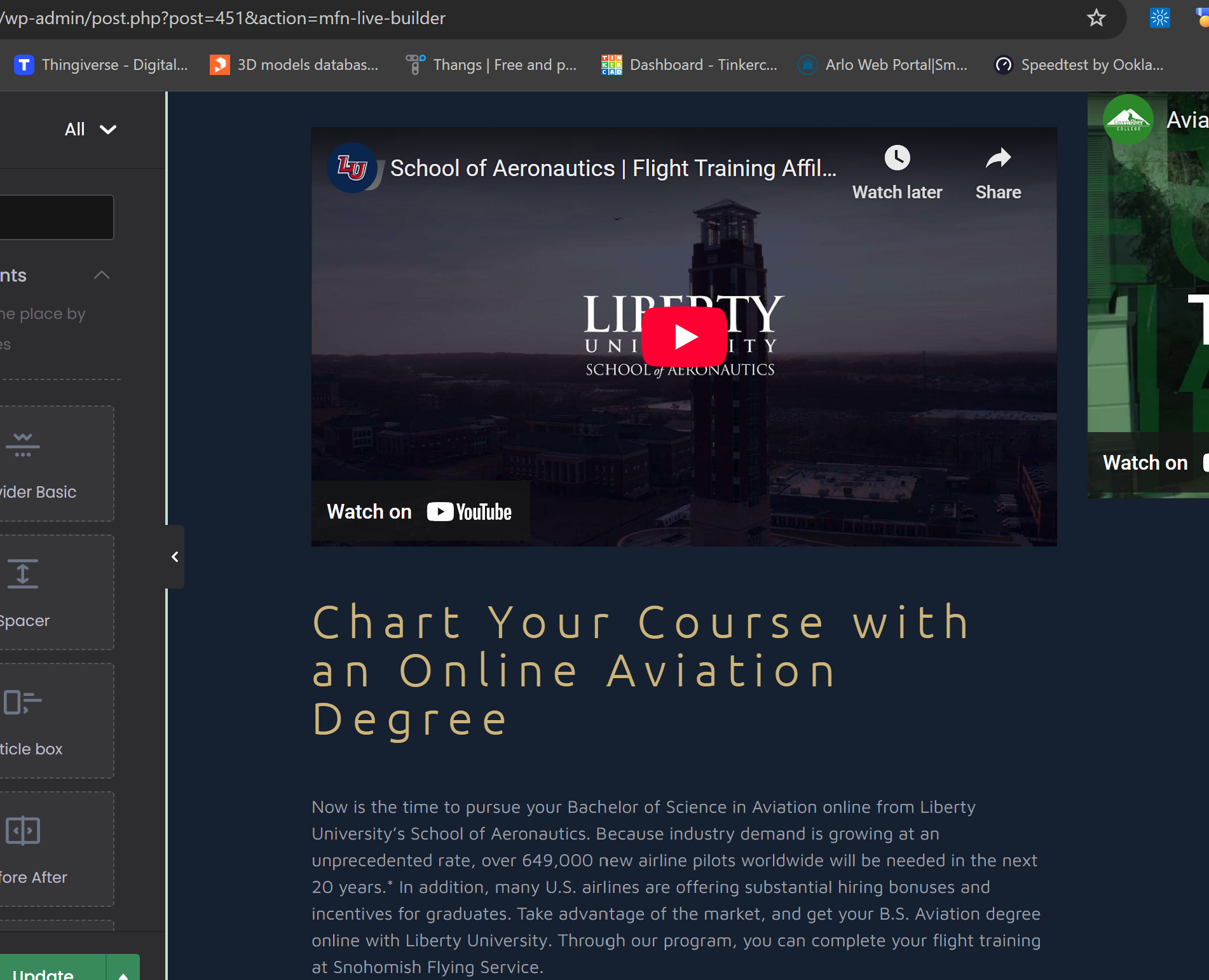Open Thingiverse bookmark
1209x980 pixels.
(102, 65)
